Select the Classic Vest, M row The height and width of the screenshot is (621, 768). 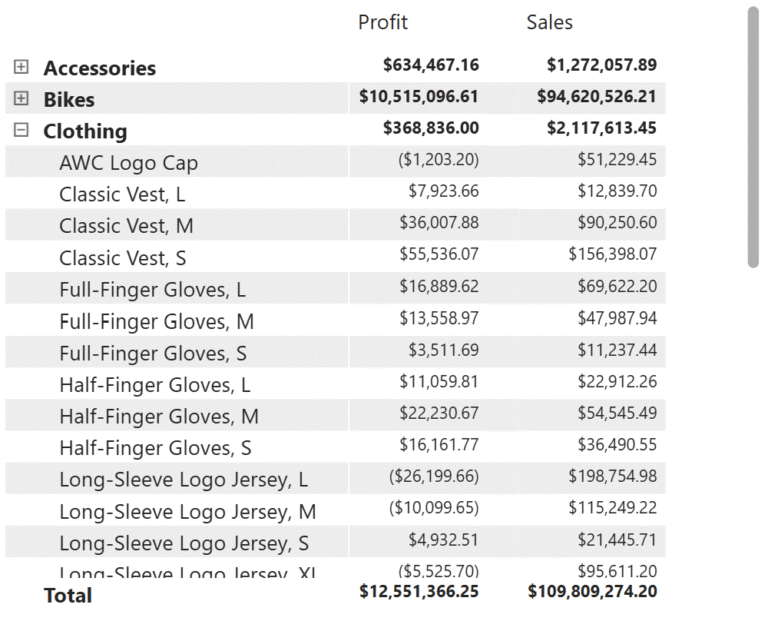point(126,226)
